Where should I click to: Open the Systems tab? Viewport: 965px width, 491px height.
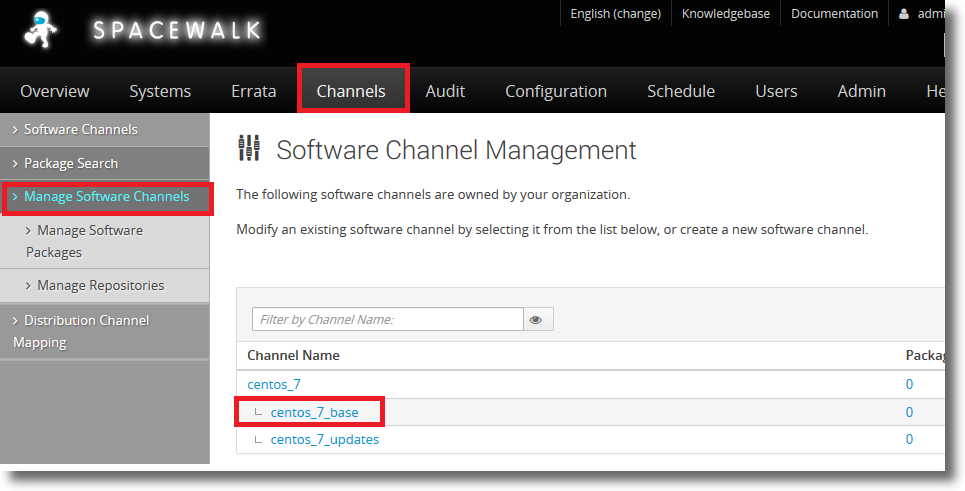pos(160,91)
